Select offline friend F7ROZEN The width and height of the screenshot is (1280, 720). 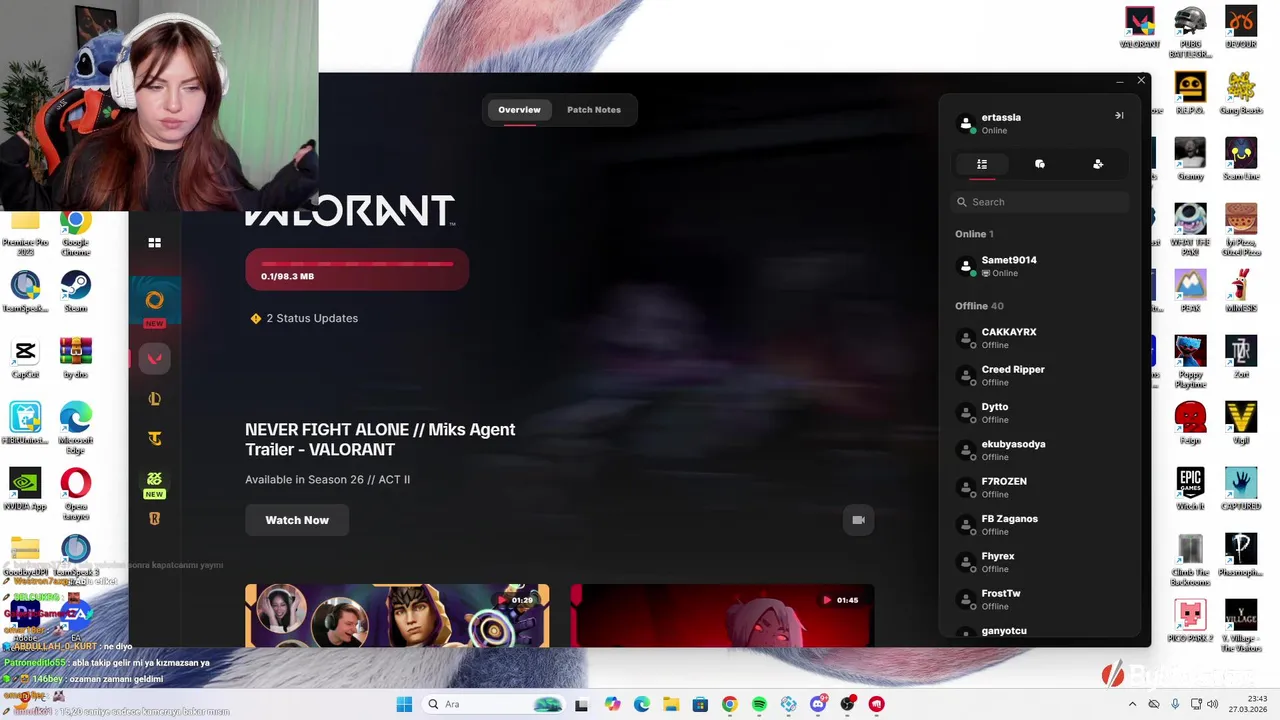tap(1040, 487)
